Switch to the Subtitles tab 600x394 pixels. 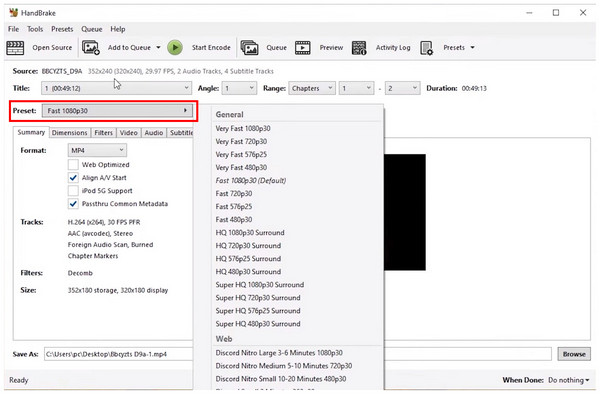tap(181, 133)
